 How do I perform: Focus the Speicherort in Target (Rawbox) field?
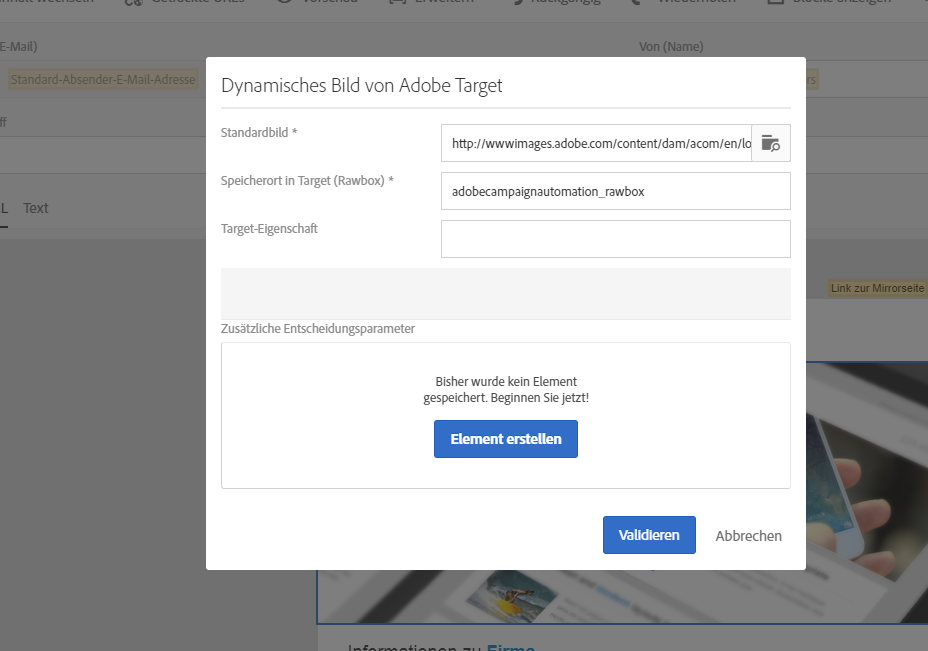616,191
